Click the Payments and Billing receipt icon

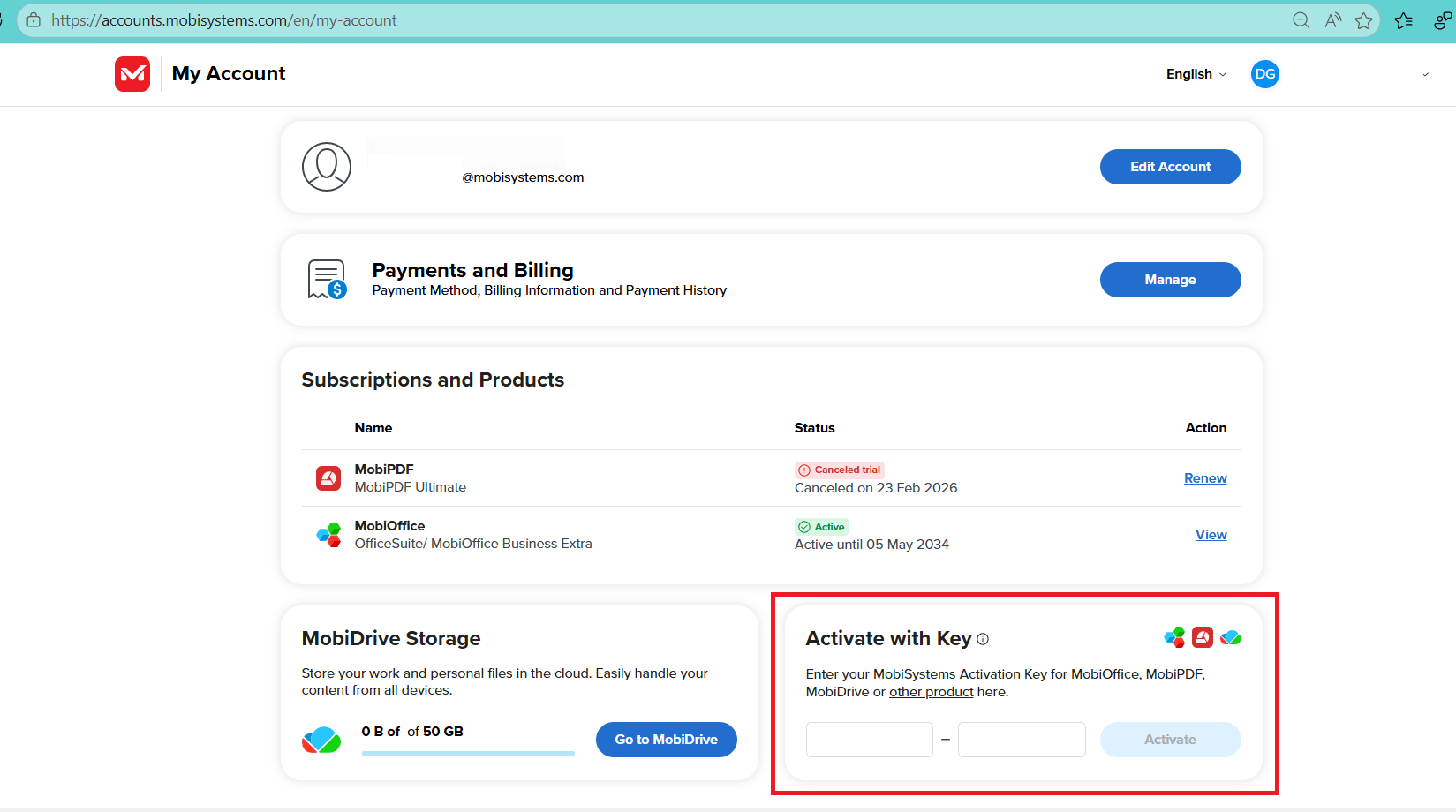coord(327,280)
